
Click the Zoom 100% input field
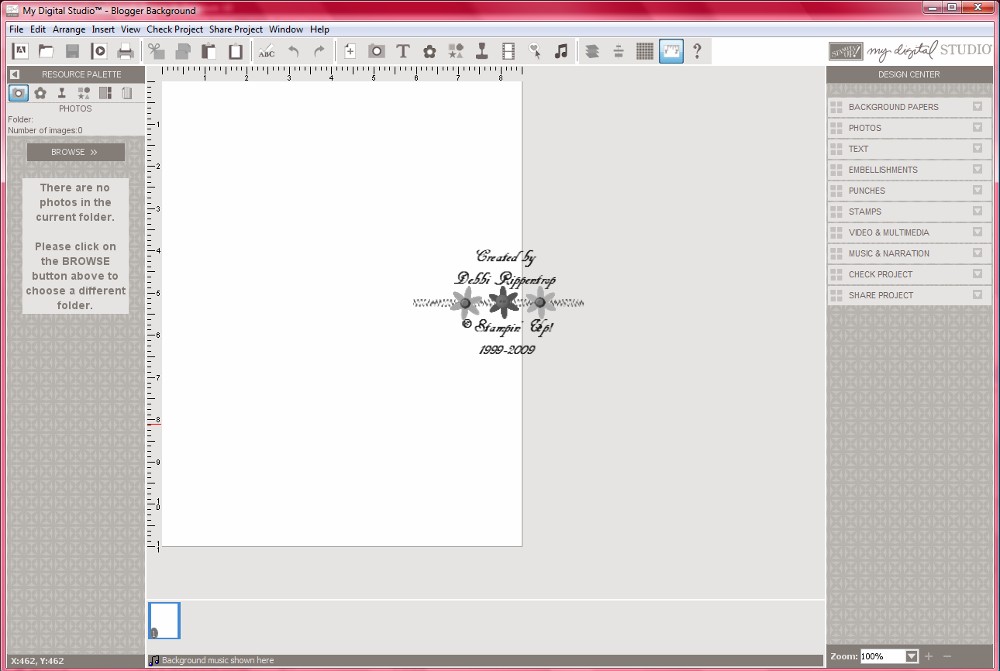[x=883, y=656]
